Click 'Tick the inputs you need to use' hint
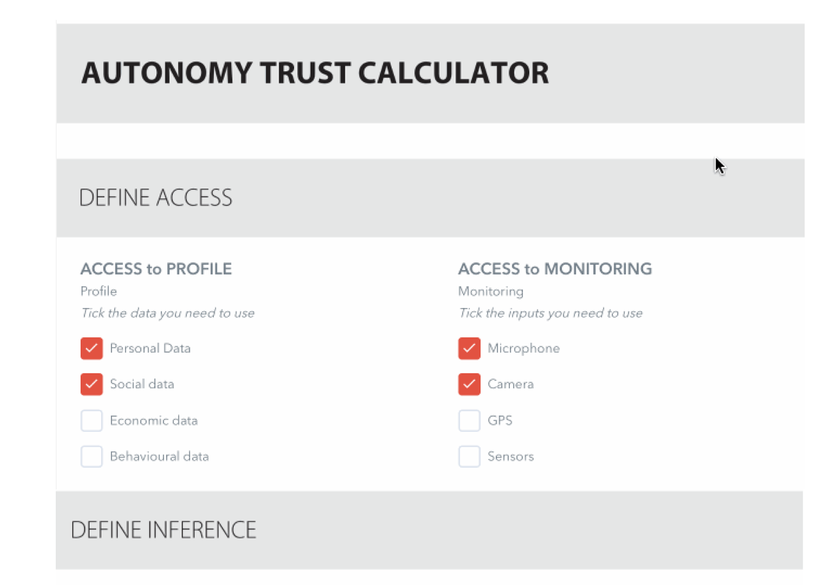The height and width of the screenshot is (585, 829). pyautogui.click(x=550, y=313)
